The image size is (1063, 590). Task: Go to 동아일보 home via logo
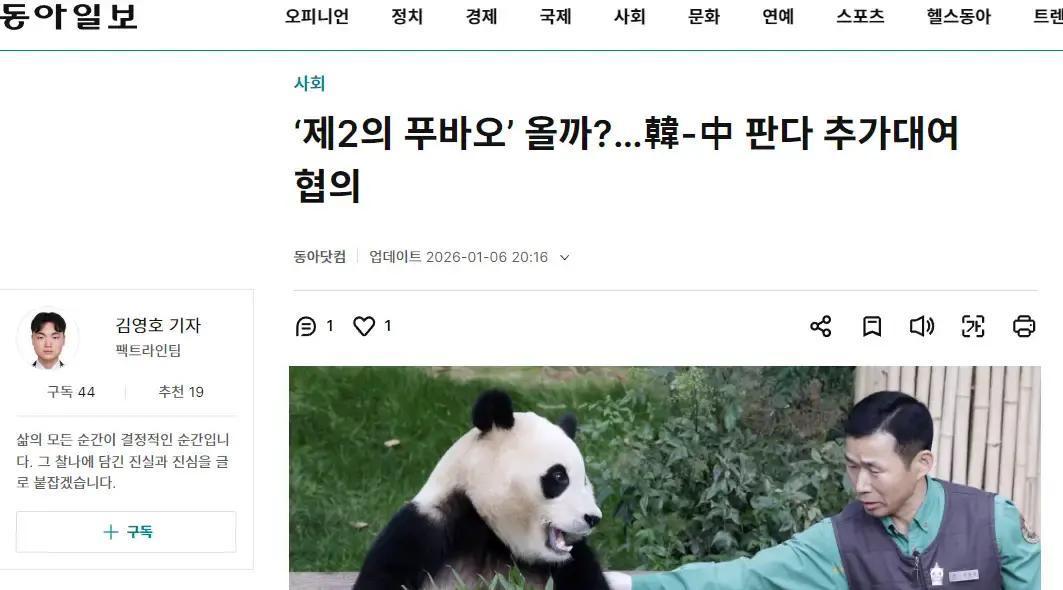tap(68, 16)
